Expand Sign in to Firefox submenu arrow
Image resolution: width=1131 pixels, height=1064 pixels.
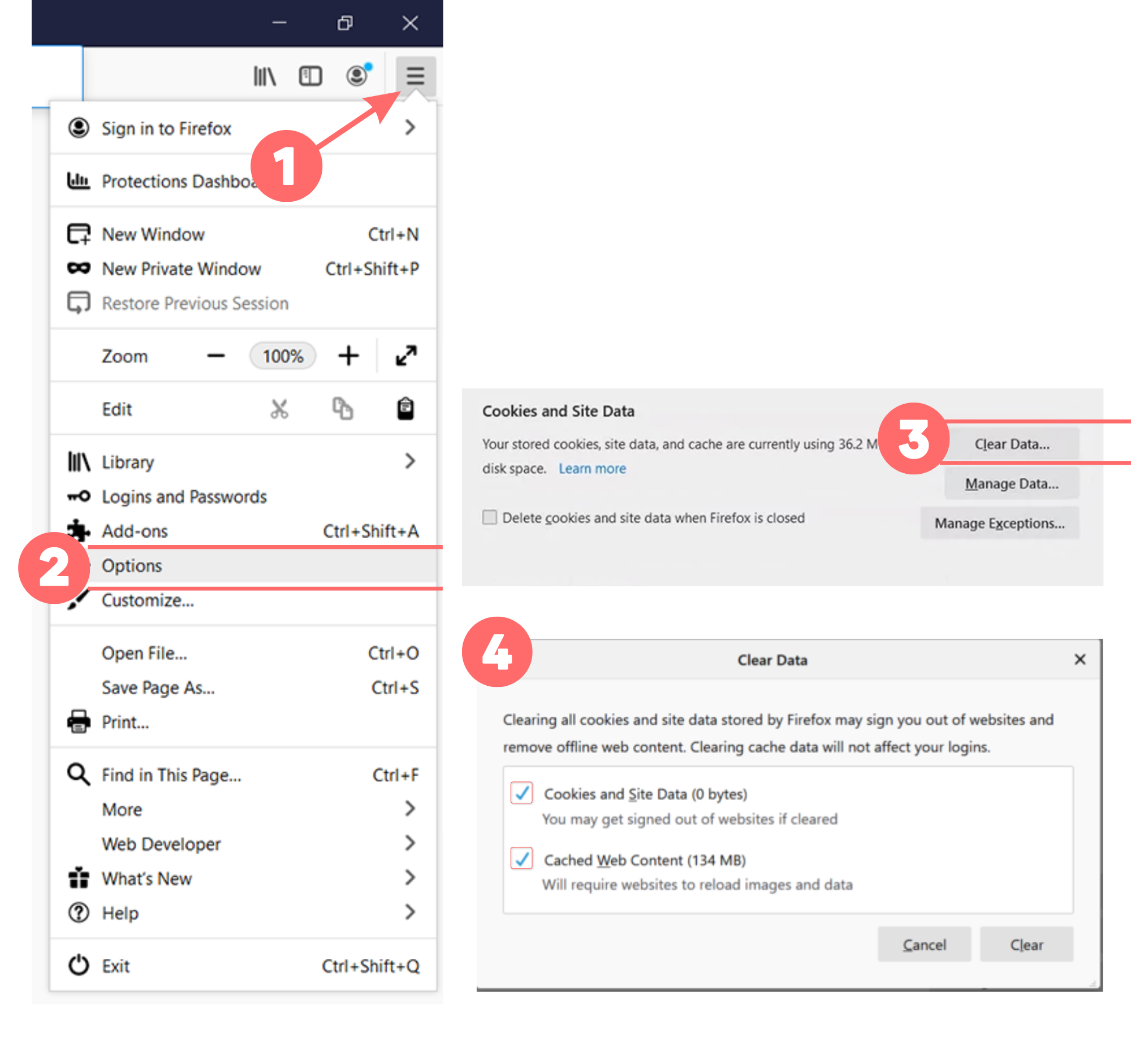410,127
